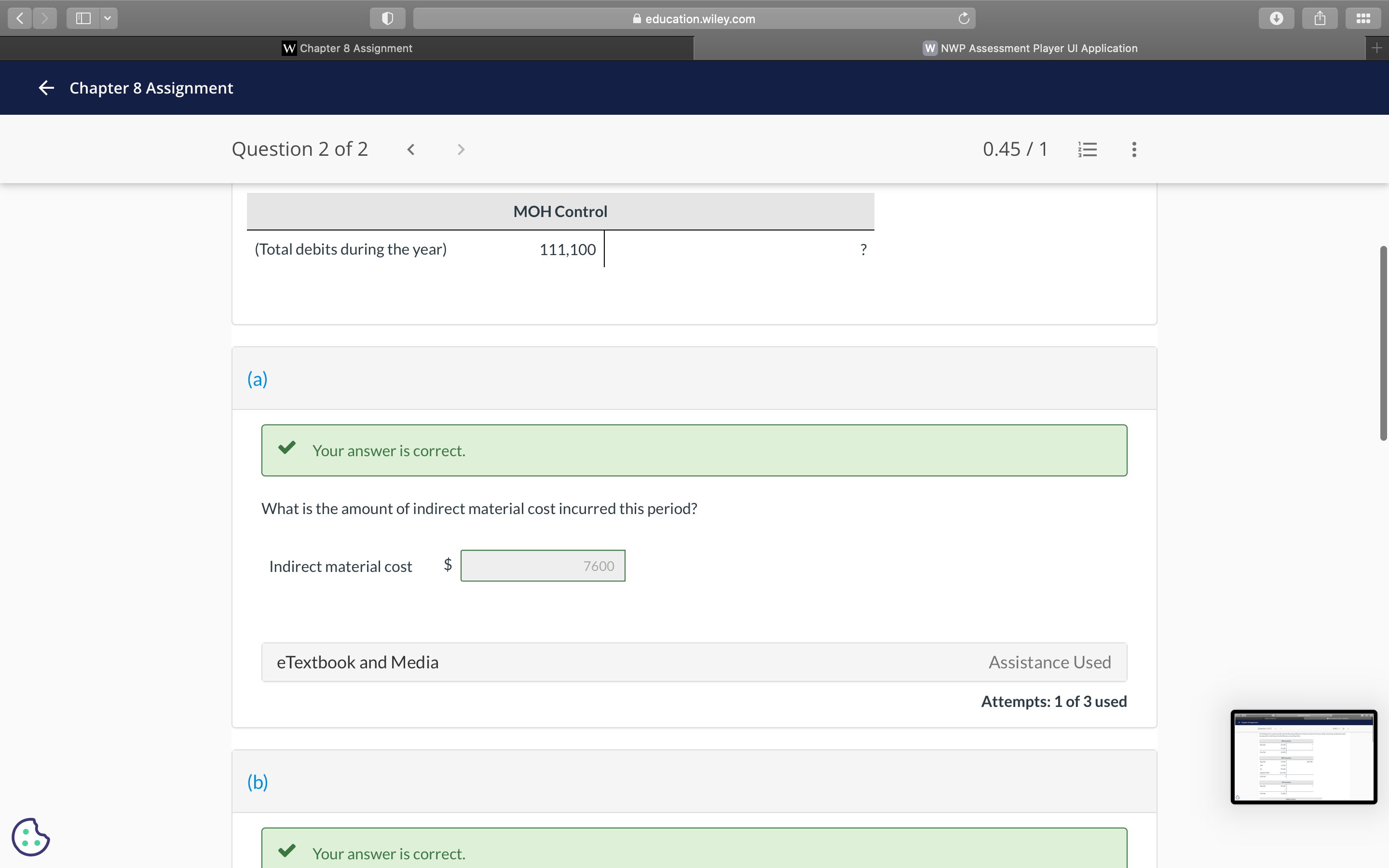The height and width of the screenshot is (868, 1389).
Task: Expand the sidebar dropdown arrow
Action: coord(108,18)
